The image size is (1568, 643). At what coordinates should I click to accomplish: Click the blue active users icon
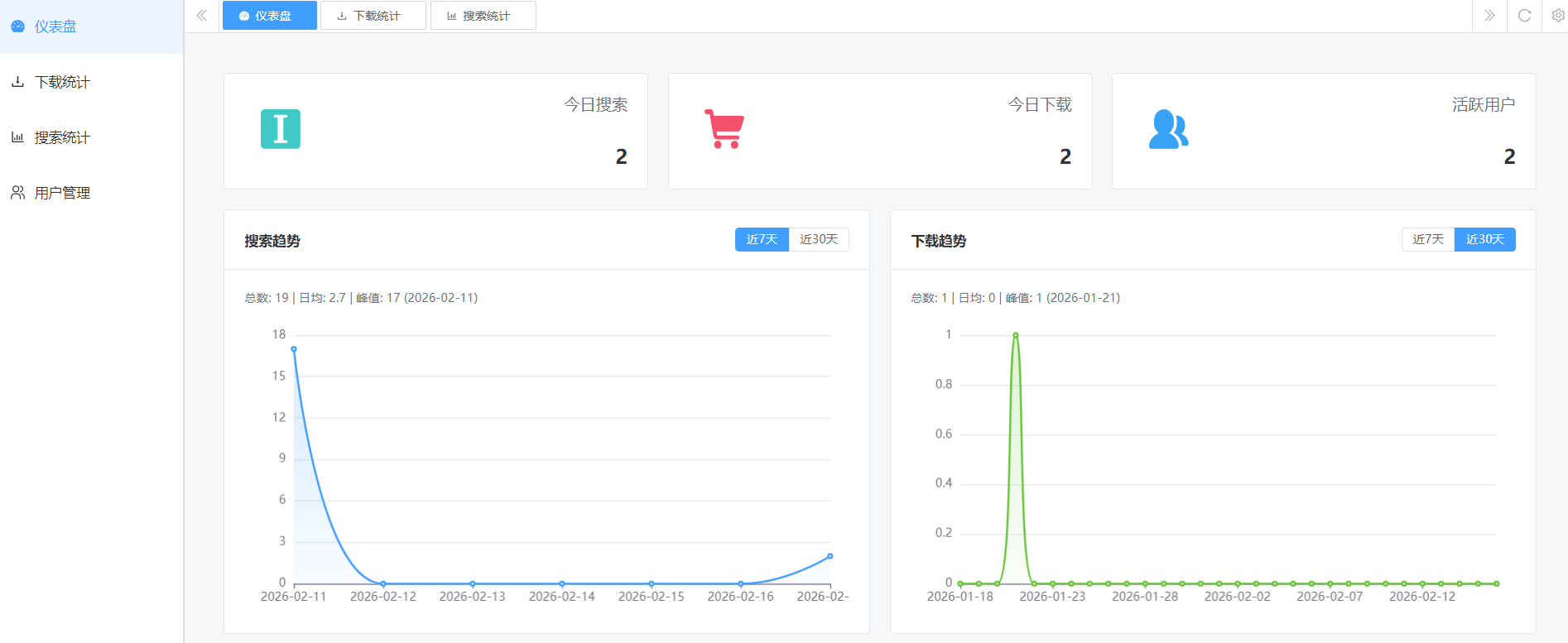pos(1168,129)
